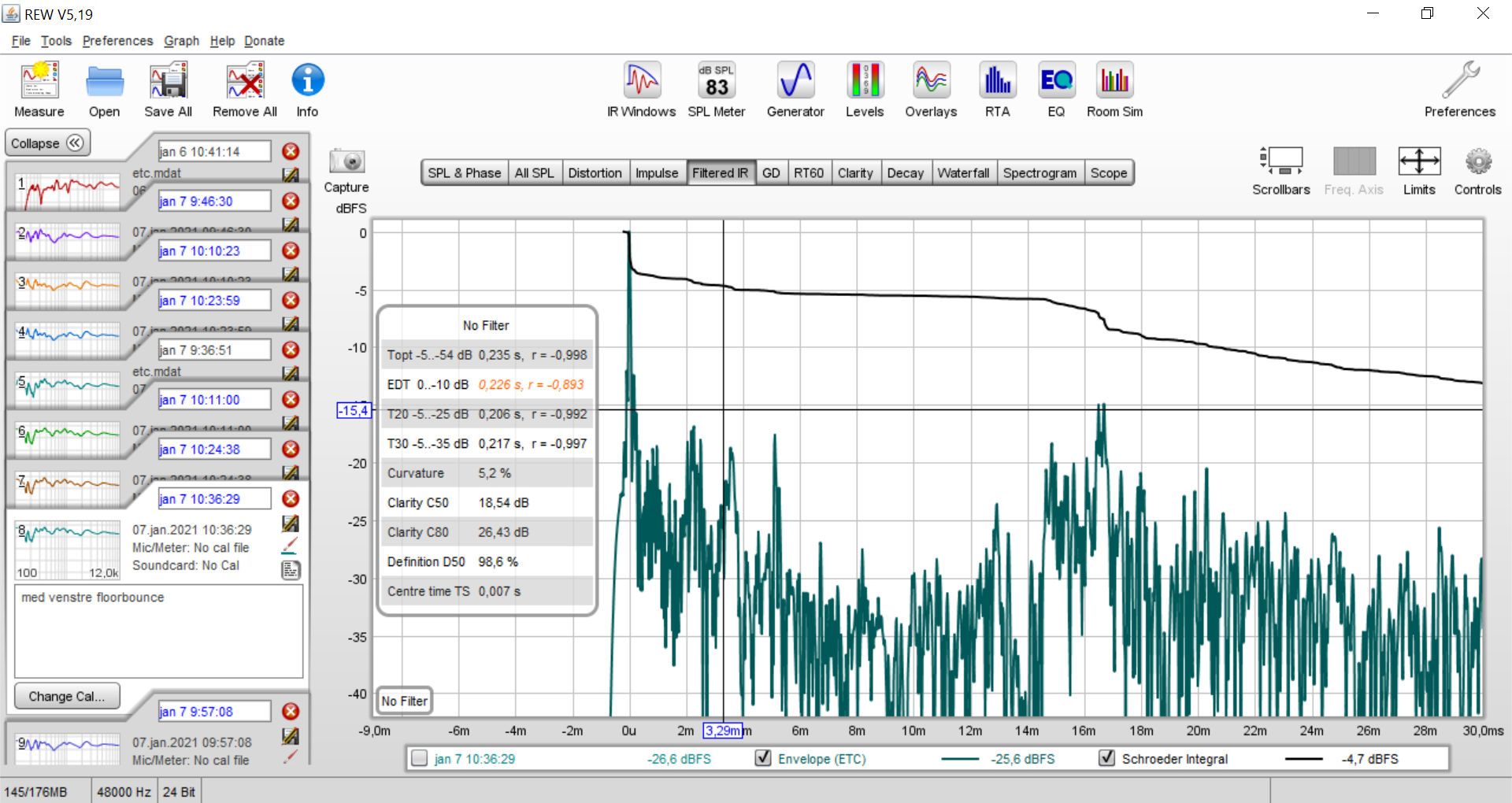Remove the jan 6 10:41:14 measurement

click(291, 151)
